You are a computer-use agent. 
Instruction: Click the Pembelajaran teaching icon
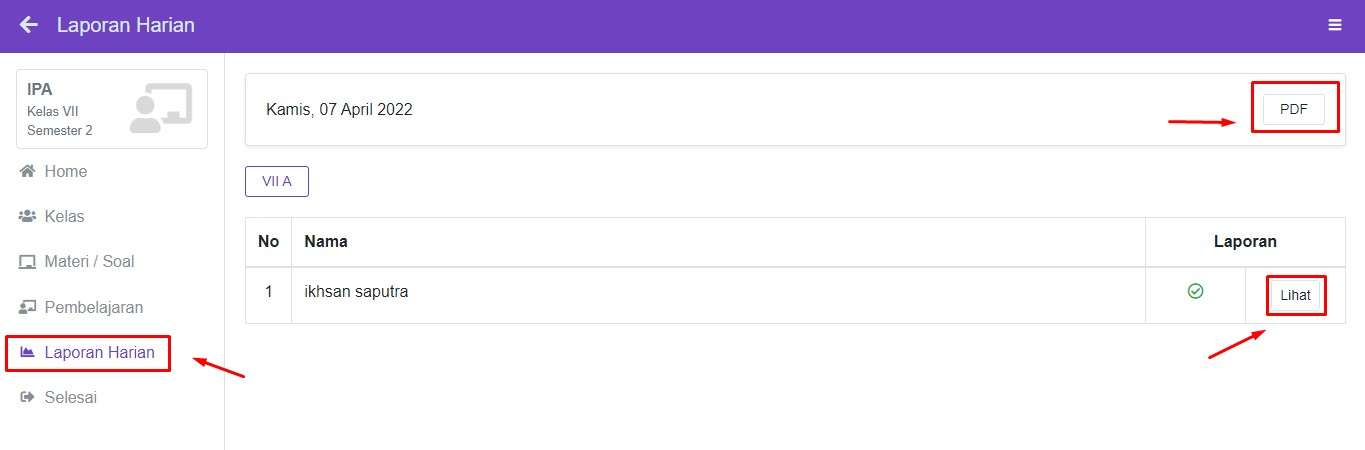pos(28,308)
